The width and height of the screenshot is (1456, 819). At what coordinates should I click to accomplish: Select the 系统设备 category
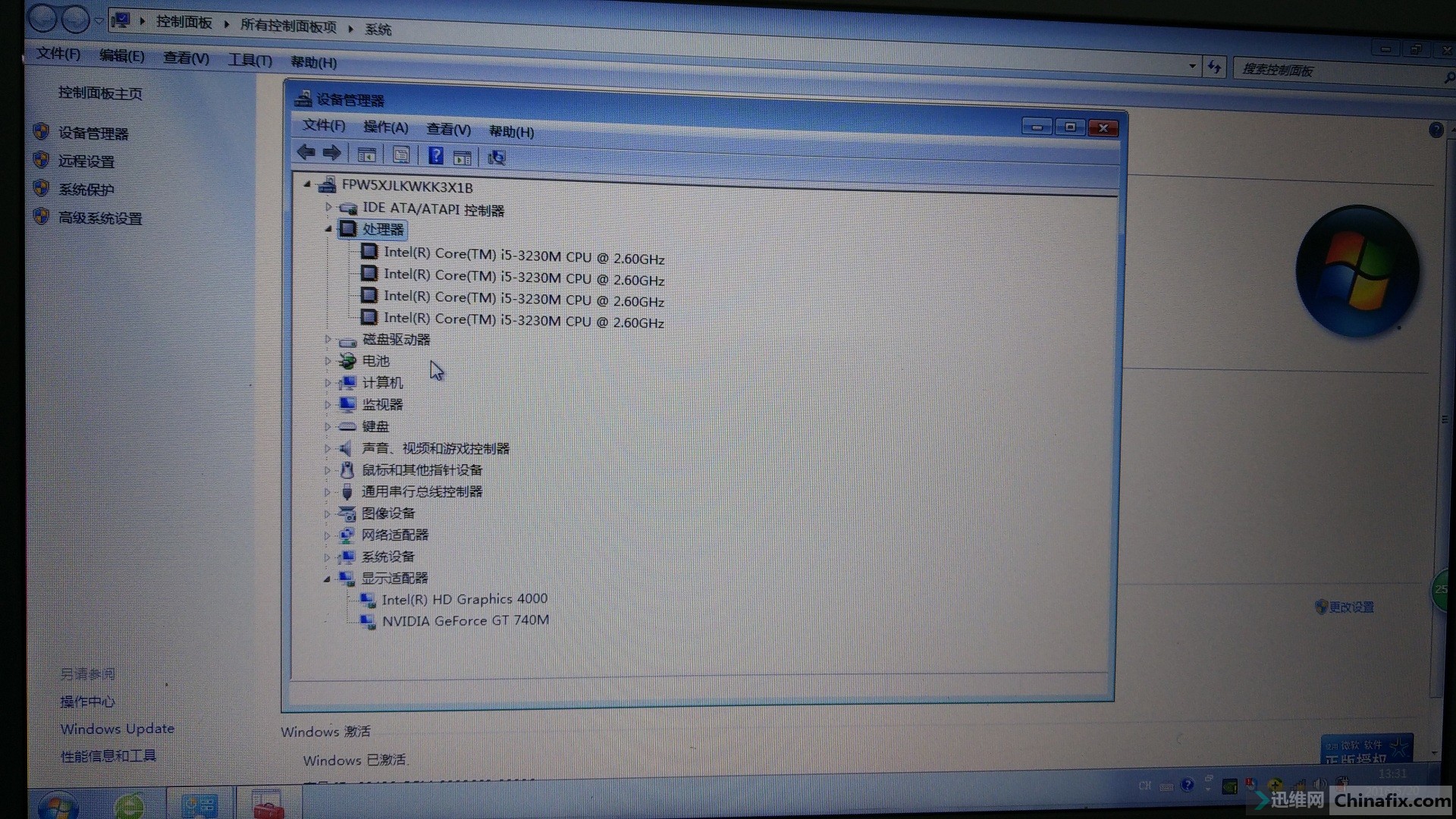pyautogui.click(x=388, y=557)
